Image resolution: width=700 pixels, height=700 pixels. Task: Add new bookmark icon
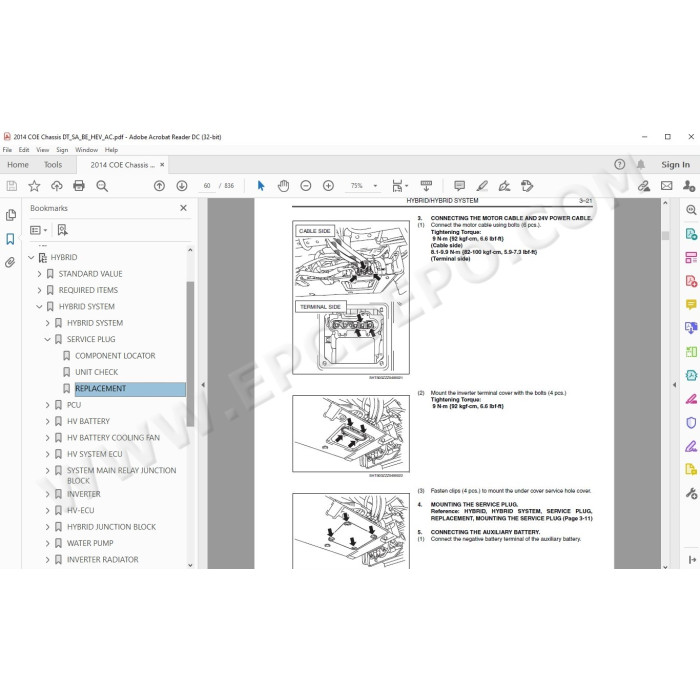point(62,230)
